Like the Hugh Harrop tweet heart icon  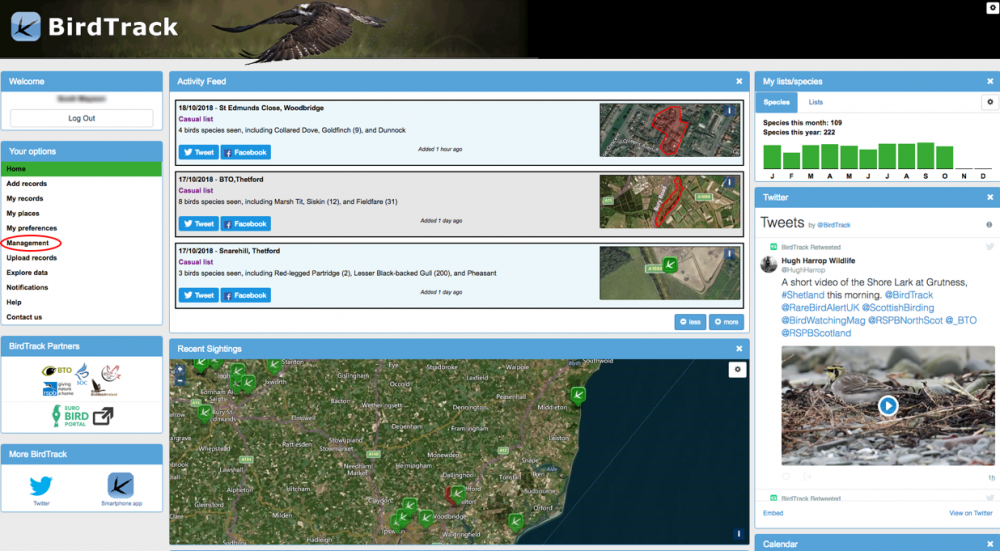point(788,478)
